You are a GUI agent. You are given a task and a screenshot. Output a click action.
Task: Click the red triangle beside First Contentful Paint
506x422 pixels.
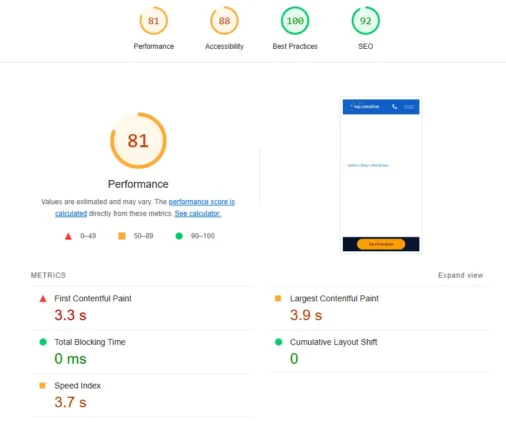click(43, 299)
